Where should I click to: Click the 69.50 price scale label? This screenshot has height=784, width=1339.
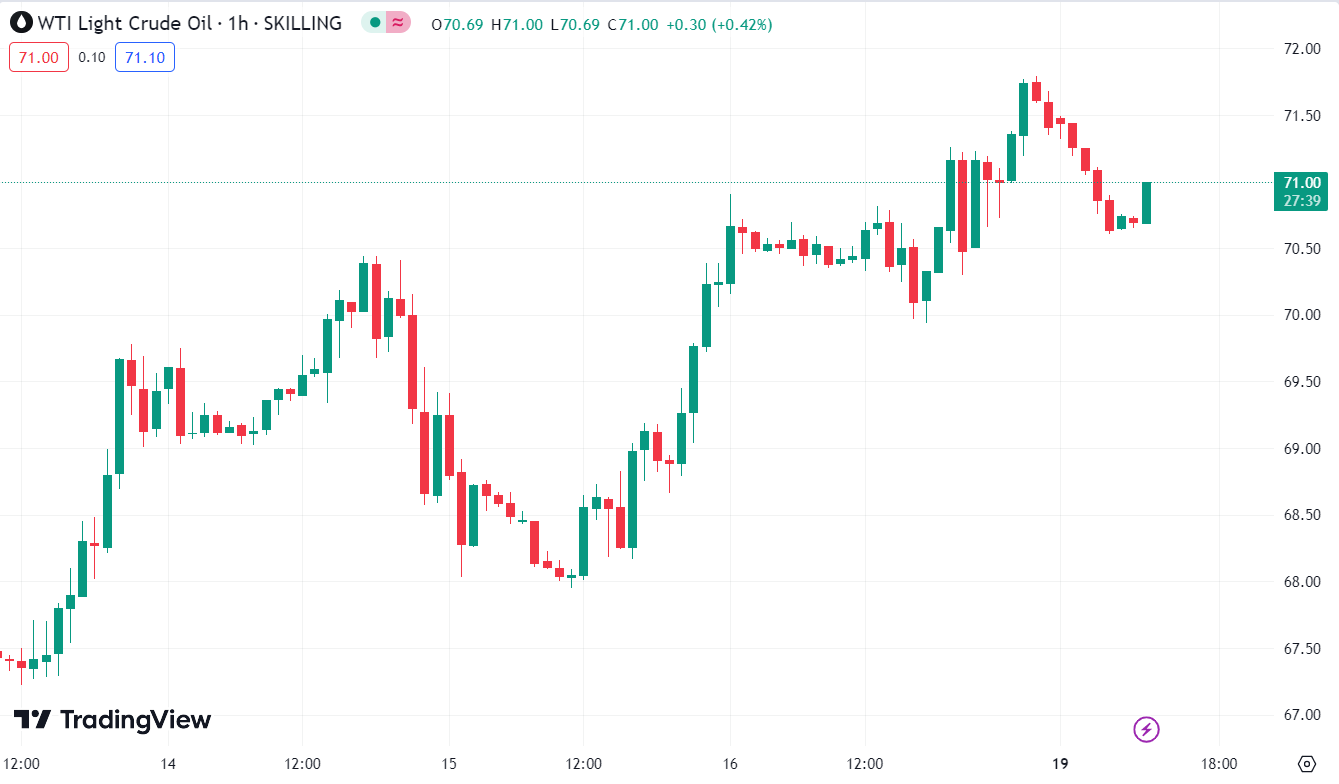coord(1302,382)
